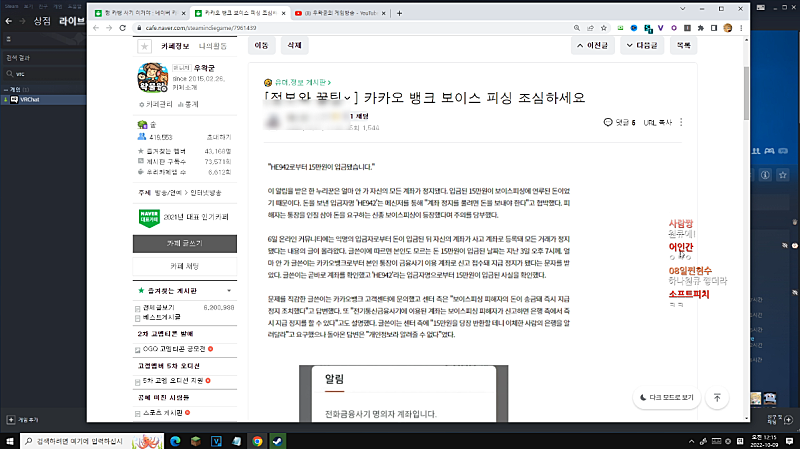Go forward in Chrome navigation
The height and width of the screenshot is (449, 800).
(x=109, y=28)
